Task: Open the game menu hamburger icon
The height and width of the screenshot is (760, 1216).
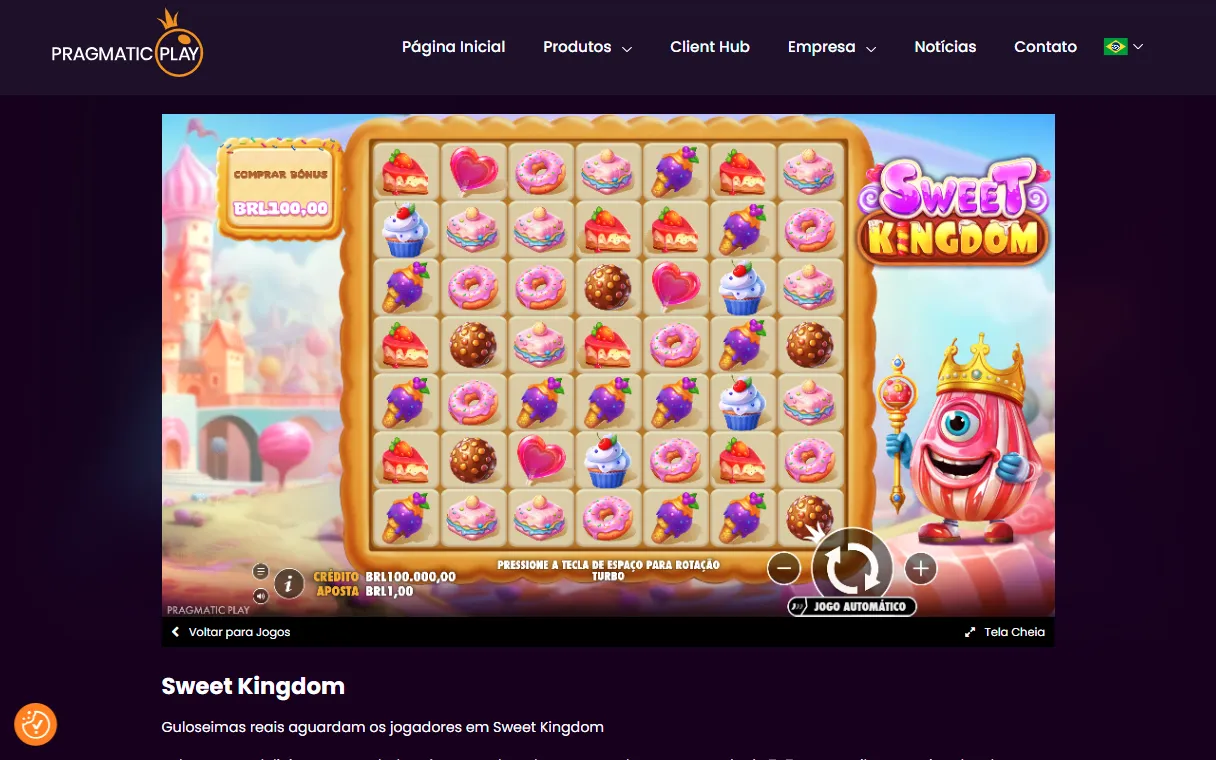Action: tap(261, 571)
